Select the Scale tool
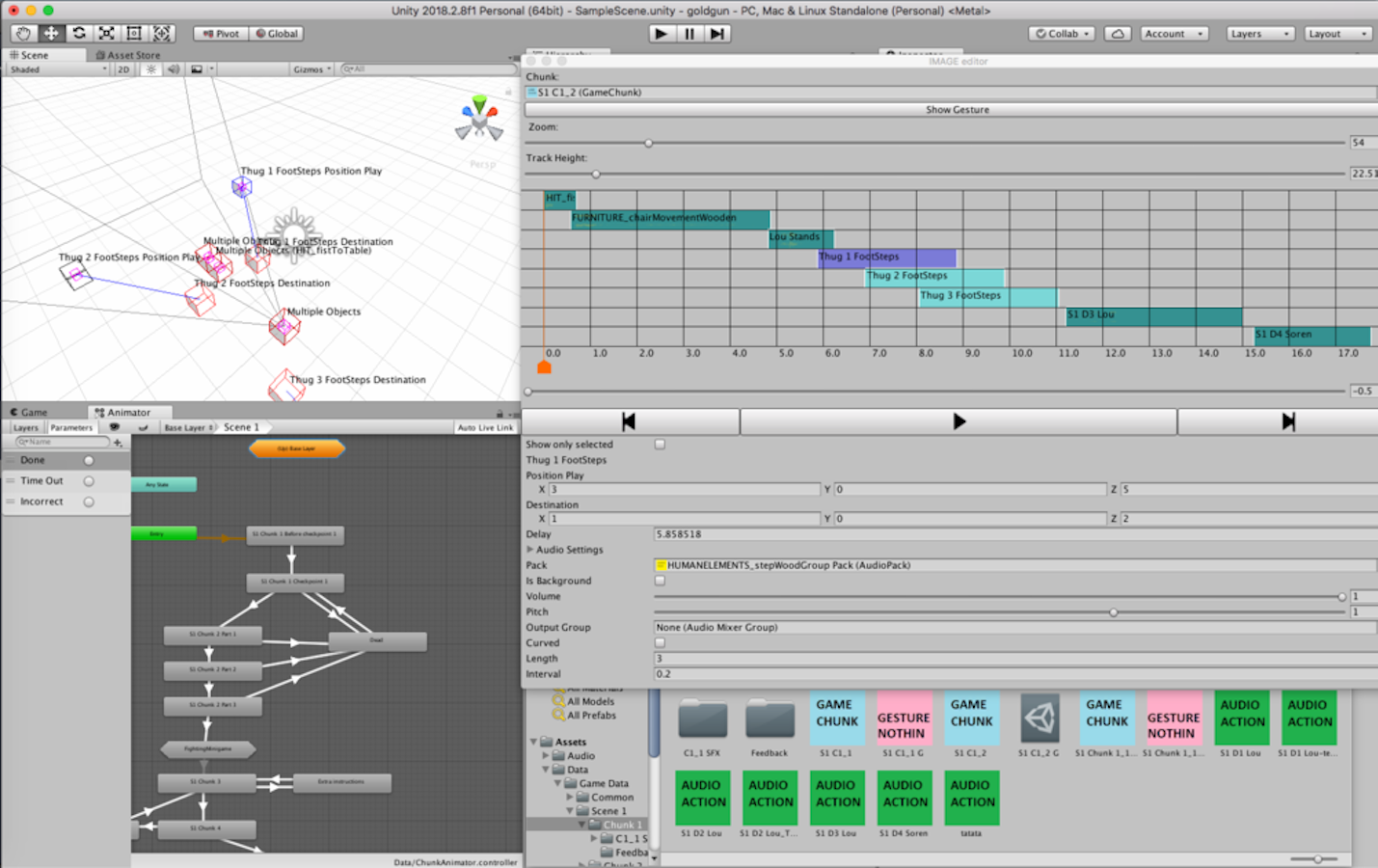This screenshot has width=1378, height=868. point(107,34)
